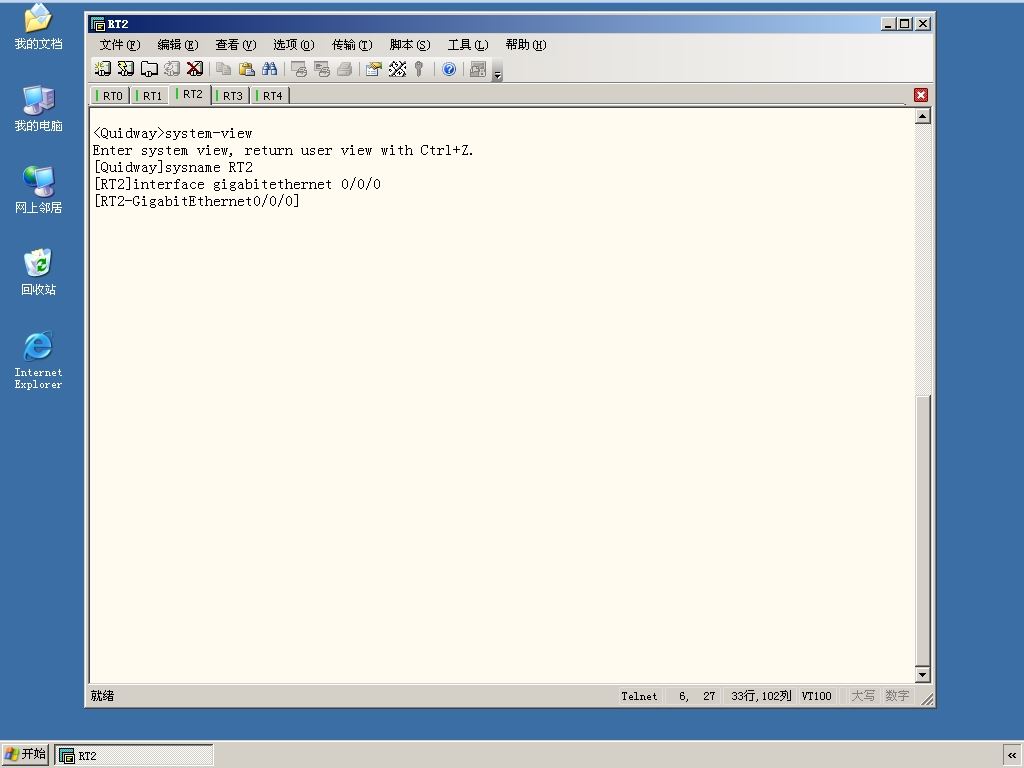
Task: Click the 'sysname RT2' terminal line
Action: tap(173, 167)
